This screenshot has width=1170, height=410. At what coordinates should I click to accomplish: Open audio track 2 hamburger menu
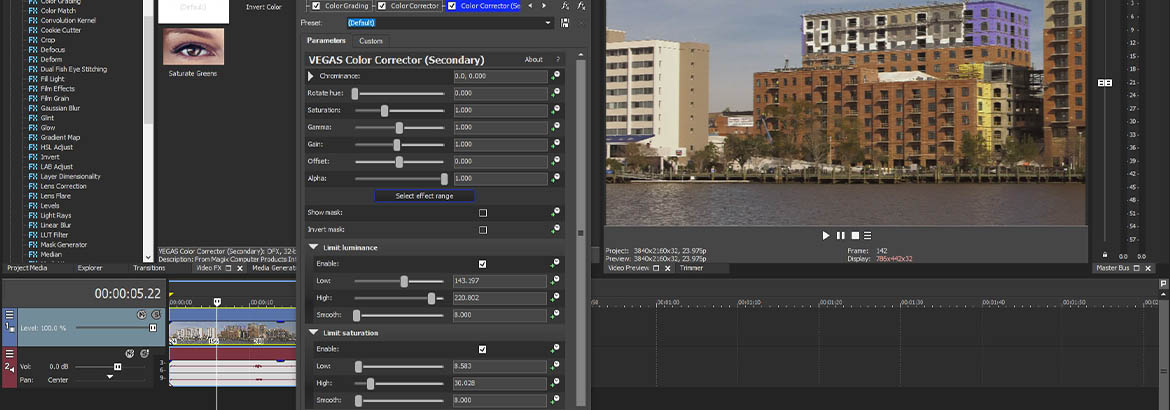click(x=9, y=354)
